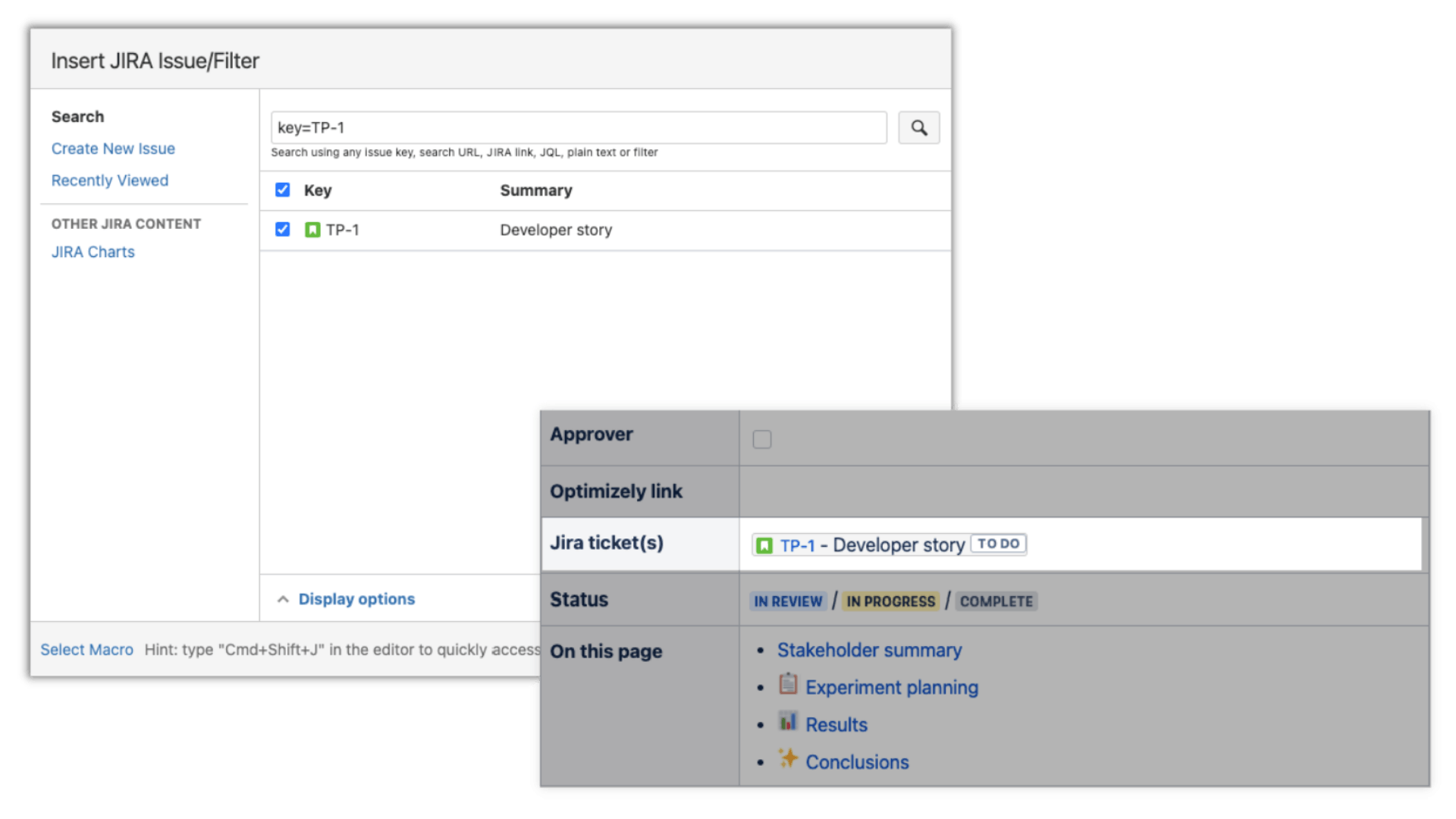Viewport: 1456px width, 819px height.
Task: Click the Select Macro link
Action: (86, 650)
